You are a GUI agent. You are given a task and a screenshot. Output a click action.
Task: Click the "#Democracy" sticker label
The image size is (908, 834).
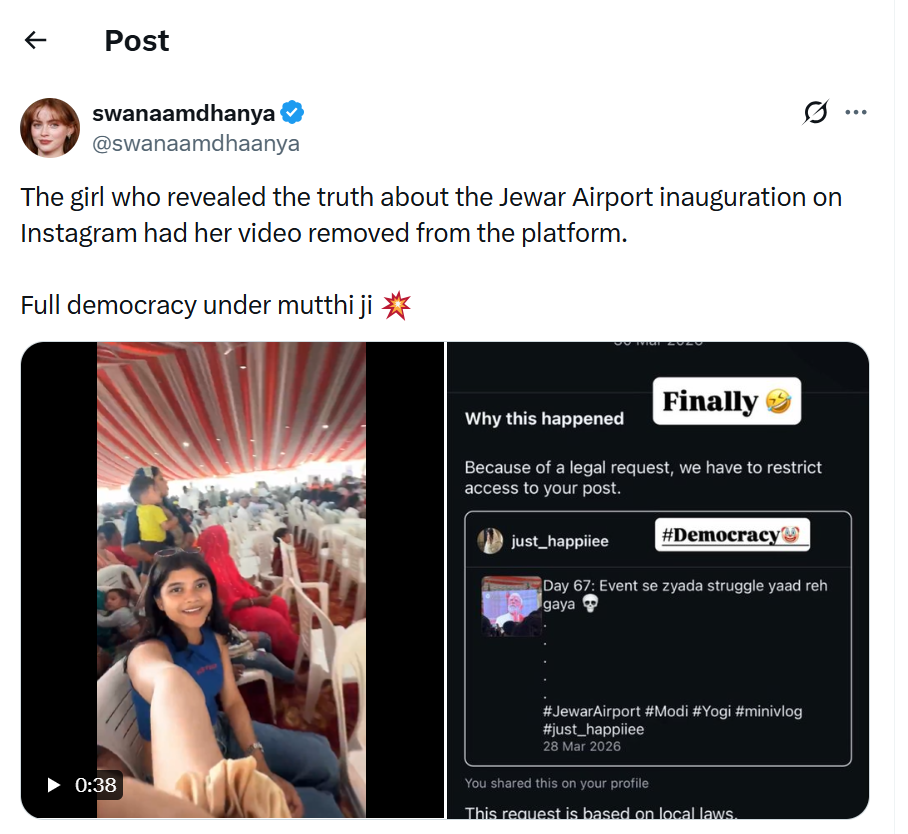[x=732, y=535]
